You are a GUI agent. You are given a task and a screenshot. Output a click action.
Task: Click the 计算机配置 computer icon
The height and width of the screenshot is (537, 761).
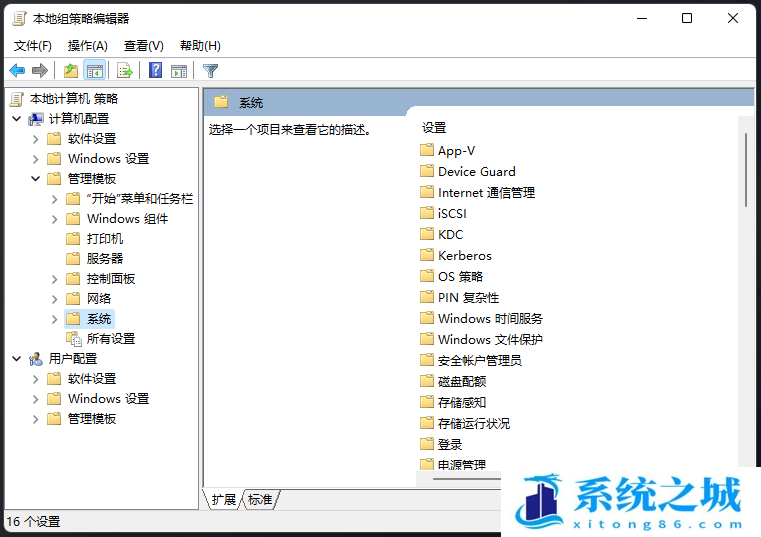[36, 118]
